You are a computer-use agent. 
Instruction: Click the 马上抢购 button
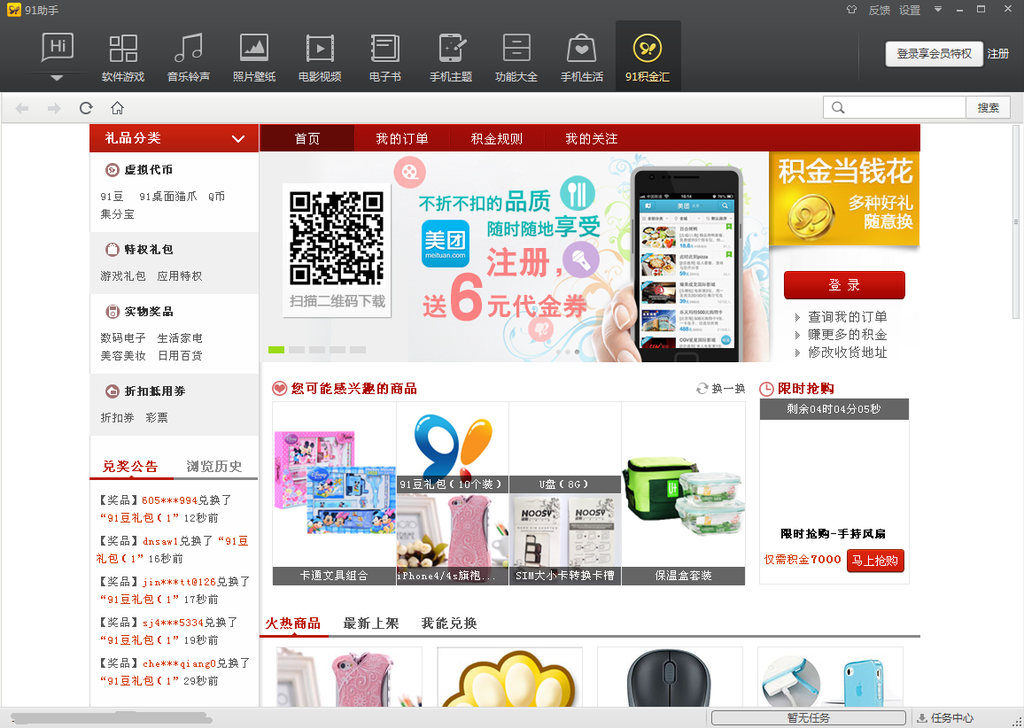click(875, 560)
